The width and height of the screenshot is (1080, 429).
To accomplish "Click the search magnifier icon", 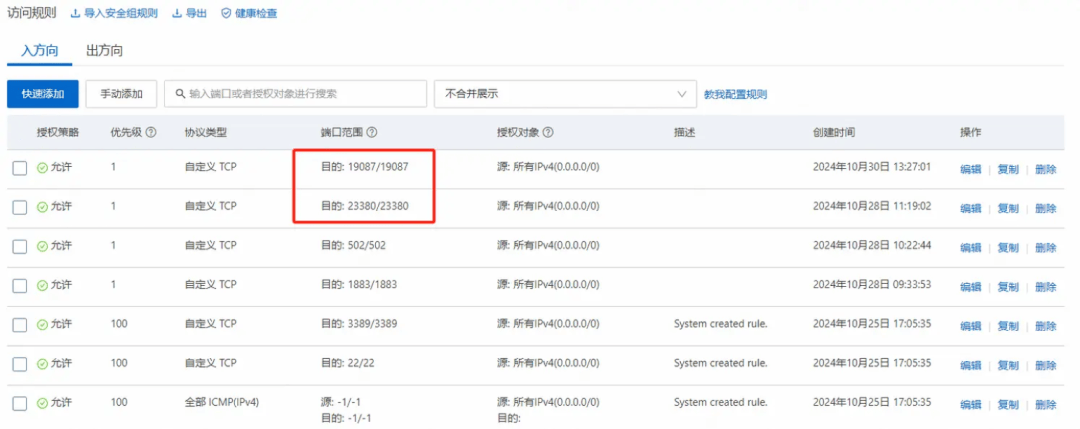I will 180,94.
